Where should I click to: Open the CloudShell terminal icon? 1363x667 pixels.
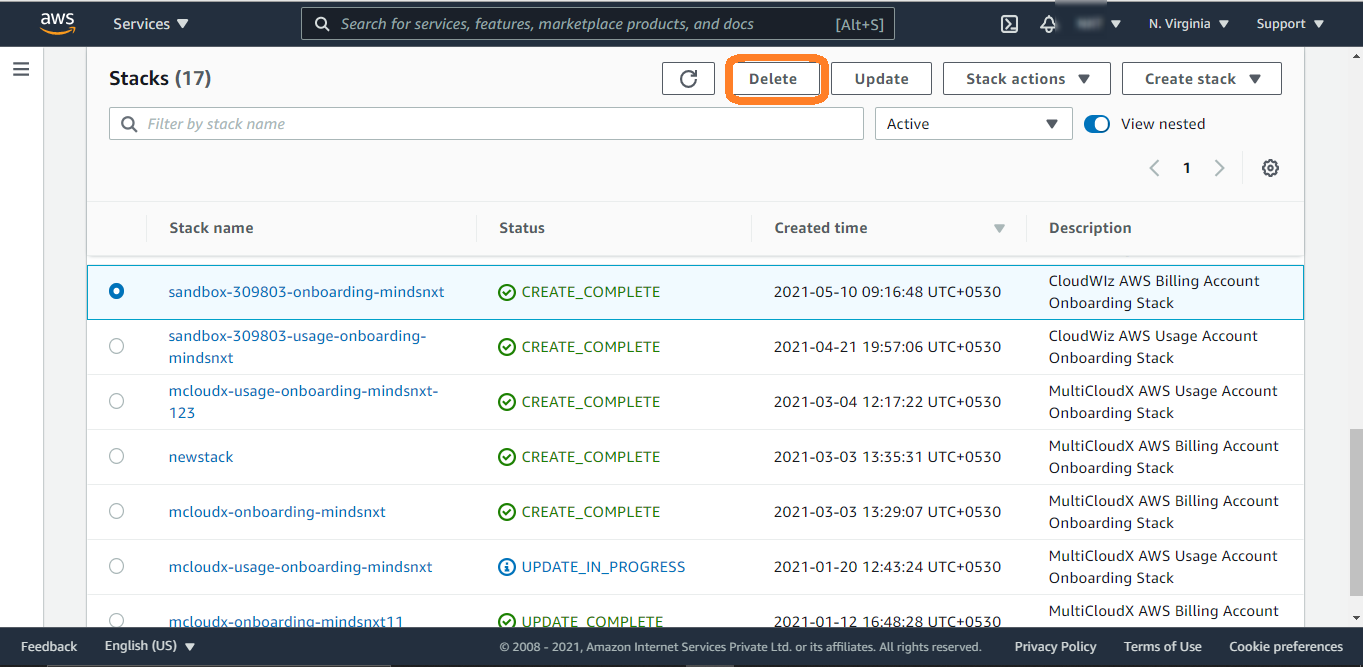point(1009,24)
